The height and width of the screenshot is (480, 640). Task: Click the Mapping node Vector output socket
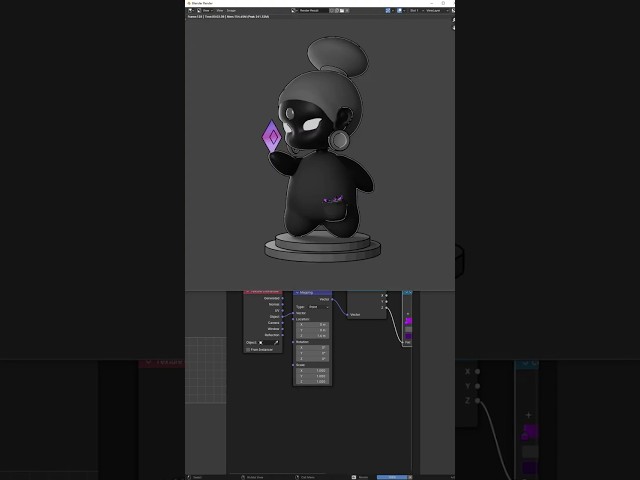click(332, 299)
